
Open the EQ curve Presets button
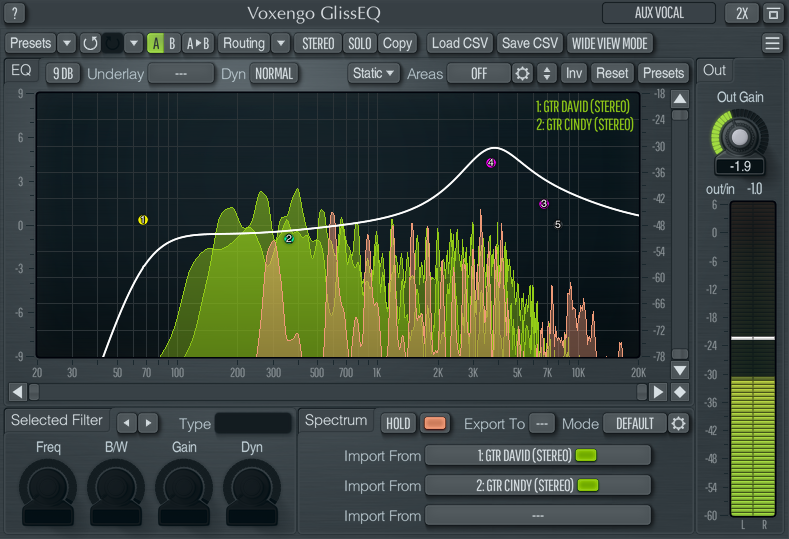click(663, 73)
